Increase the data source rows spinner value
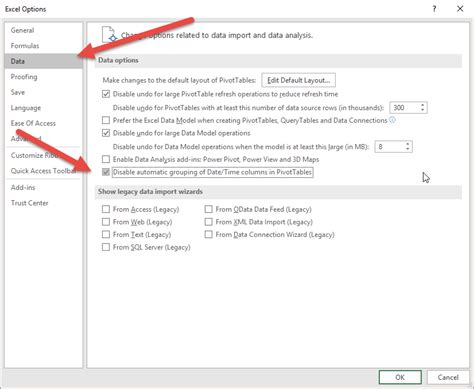 [x=422, y=105]
